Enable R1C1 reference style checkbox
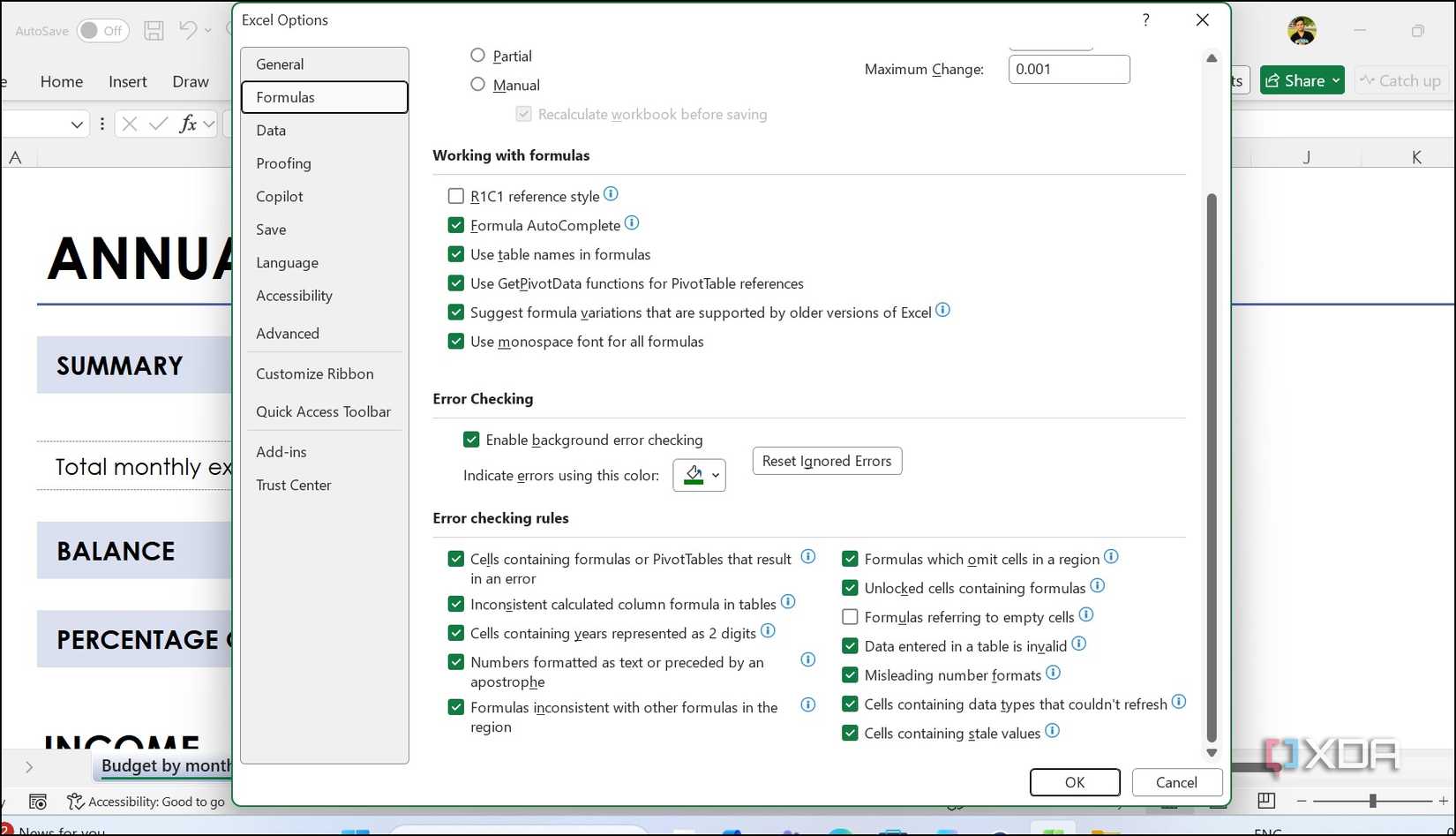The image size is (1456, 836). [x=456, y=196]
